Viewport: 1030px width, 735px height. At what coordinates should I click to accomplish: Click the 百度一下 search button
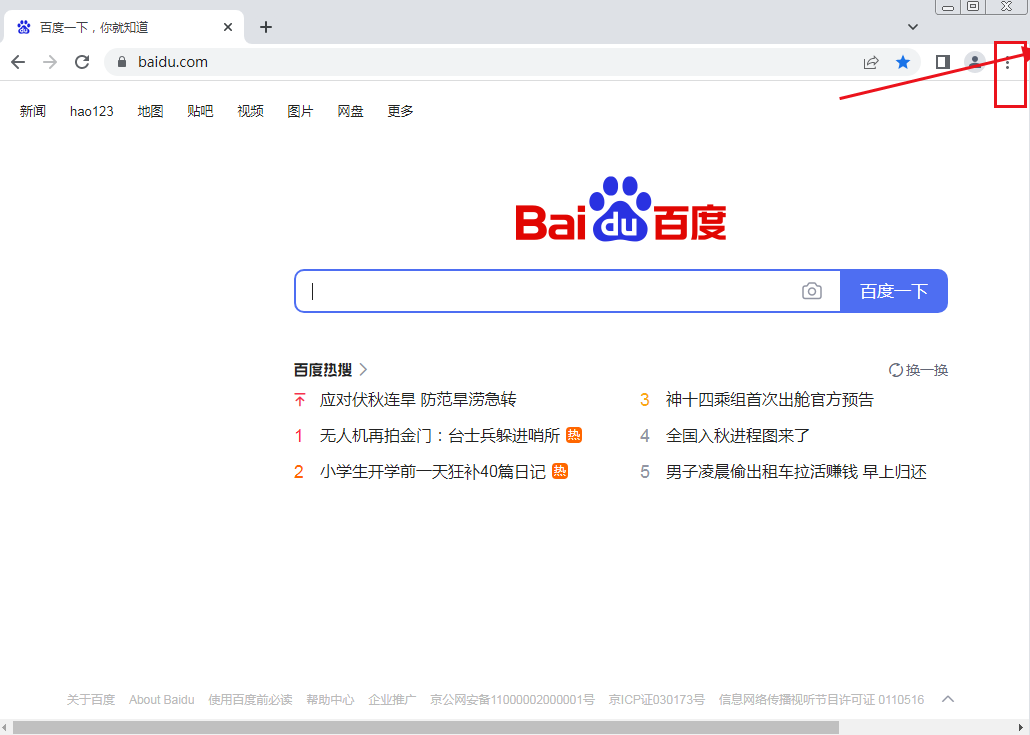[x=893, y=291]
